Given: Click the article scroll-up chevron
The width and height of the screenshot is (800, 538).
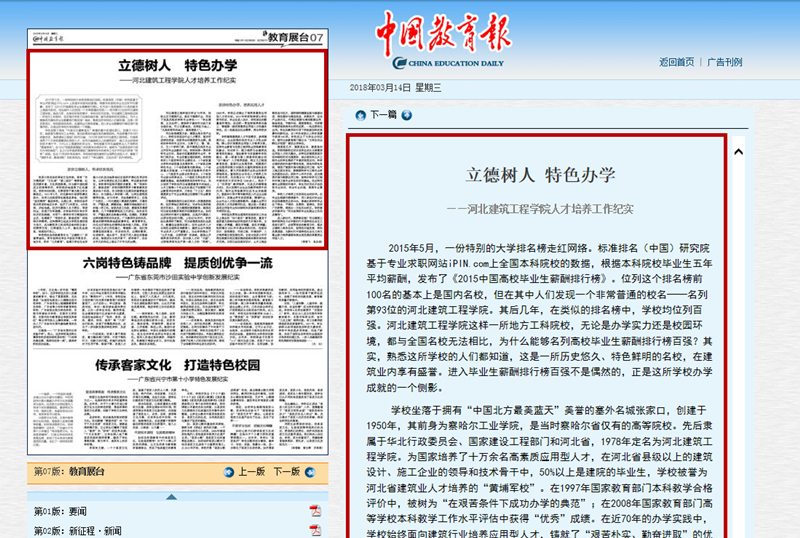Looking at the screenshot, I should (x=738, y=152).
